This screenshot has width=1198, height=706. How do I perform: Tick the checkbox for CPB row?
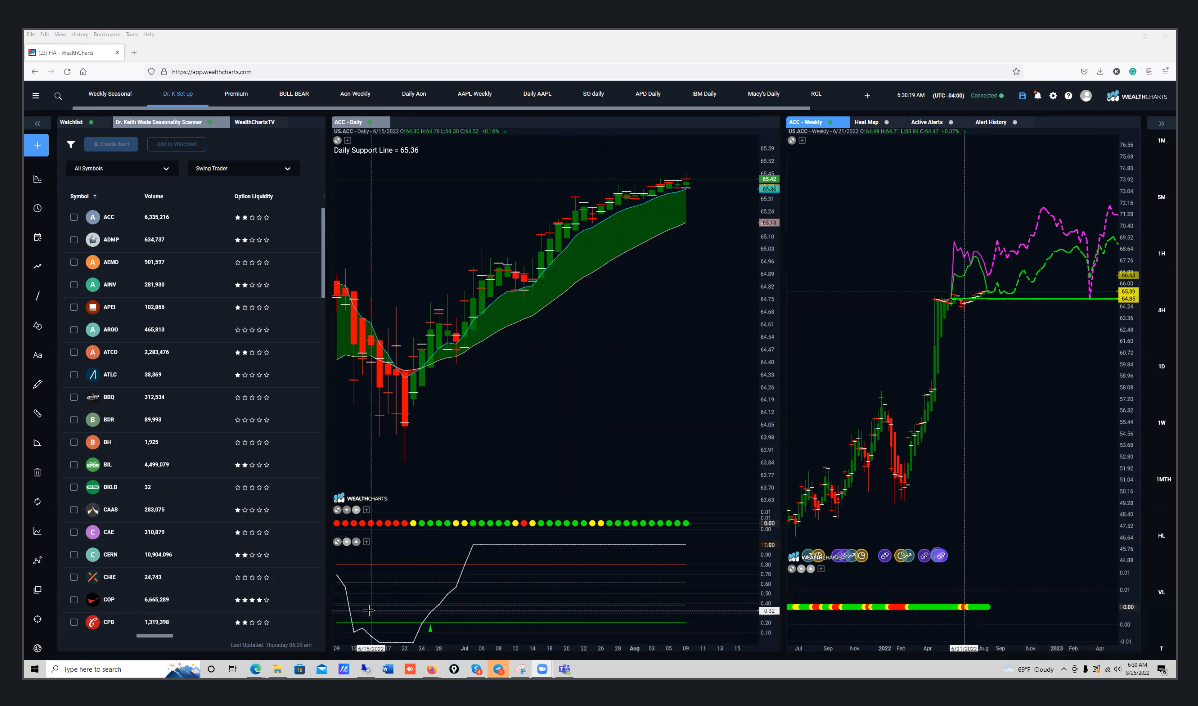point(74,622)
